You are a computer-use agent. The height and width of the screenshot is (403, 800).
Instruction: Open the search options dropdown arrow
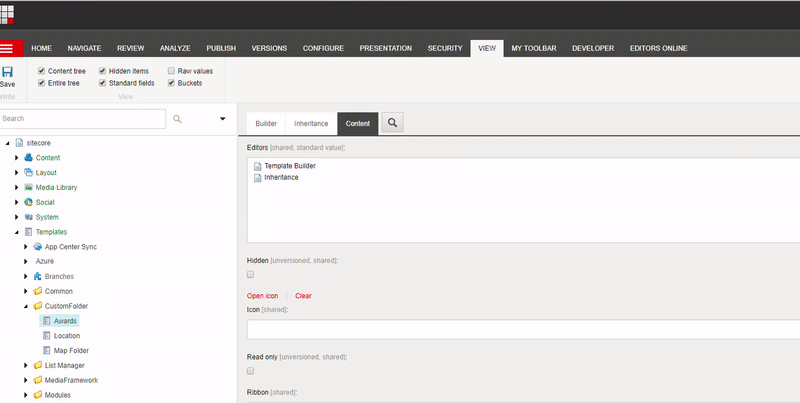222,118
